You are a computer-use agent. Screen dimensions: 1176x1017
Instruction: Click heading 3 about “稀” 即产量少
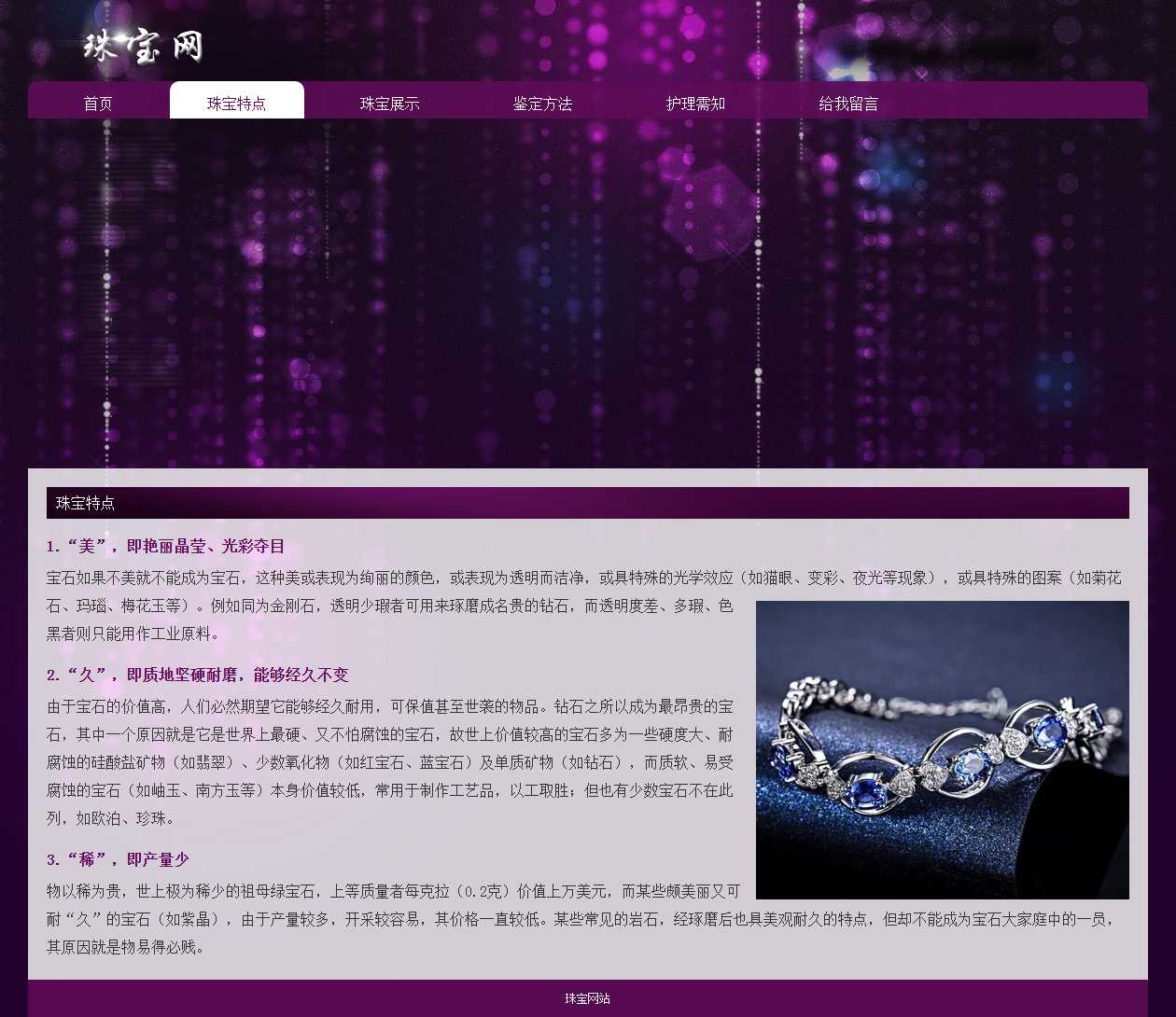[118, 859]
